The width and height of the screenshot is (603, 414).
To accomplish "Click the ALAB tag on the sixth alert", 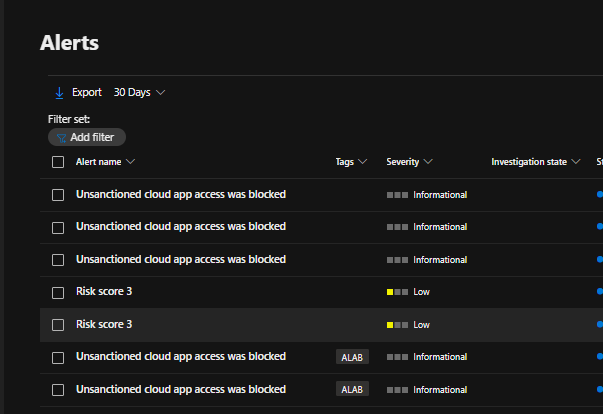I will (353, 357).
